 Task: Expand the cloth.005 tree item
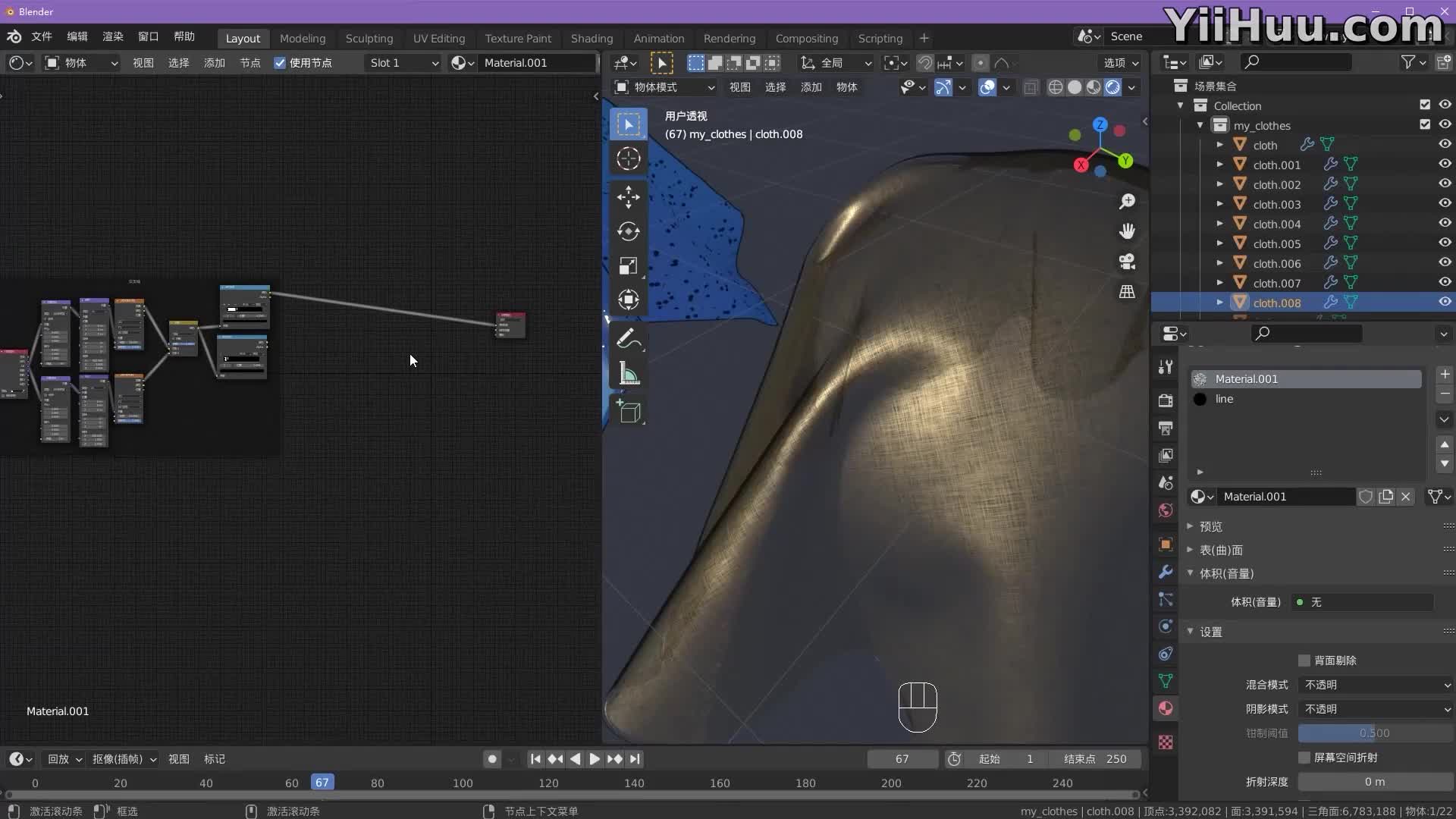pyautogui.click(x=1219, y=243)
